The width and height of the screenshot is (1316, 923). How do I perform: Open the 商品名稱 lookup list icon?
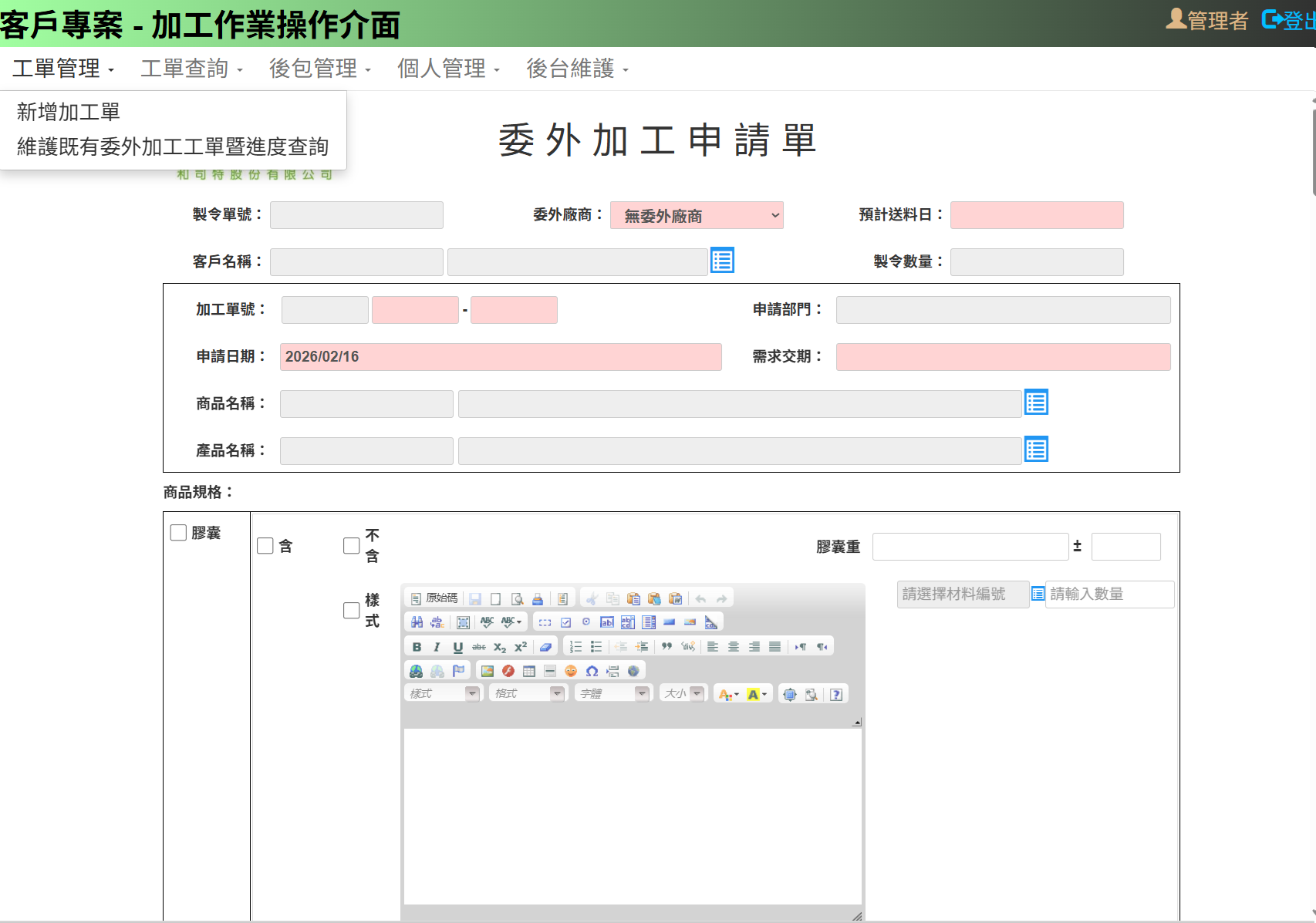click(x=1036, y=402)
